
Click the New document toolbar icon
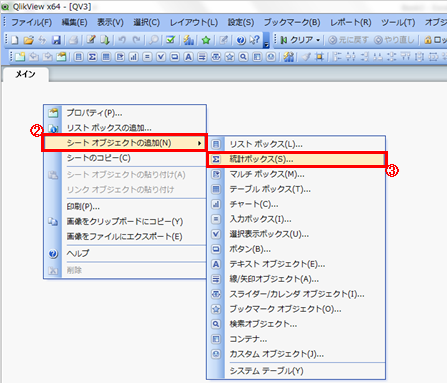(x=15, y=40)
